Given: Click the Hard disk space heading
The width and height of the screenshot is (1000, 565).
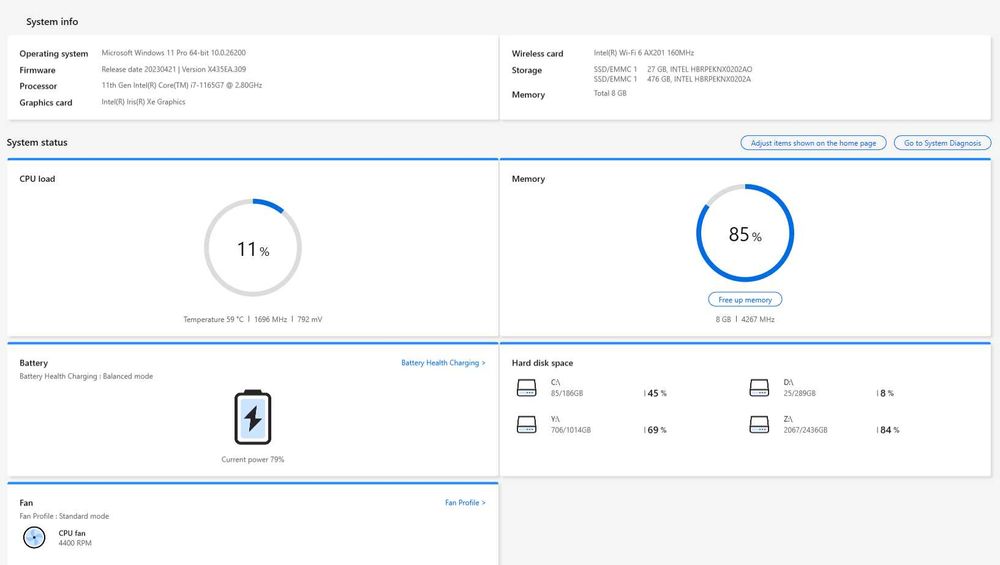Looking at the screenshot, I should (x=542, y=363).
